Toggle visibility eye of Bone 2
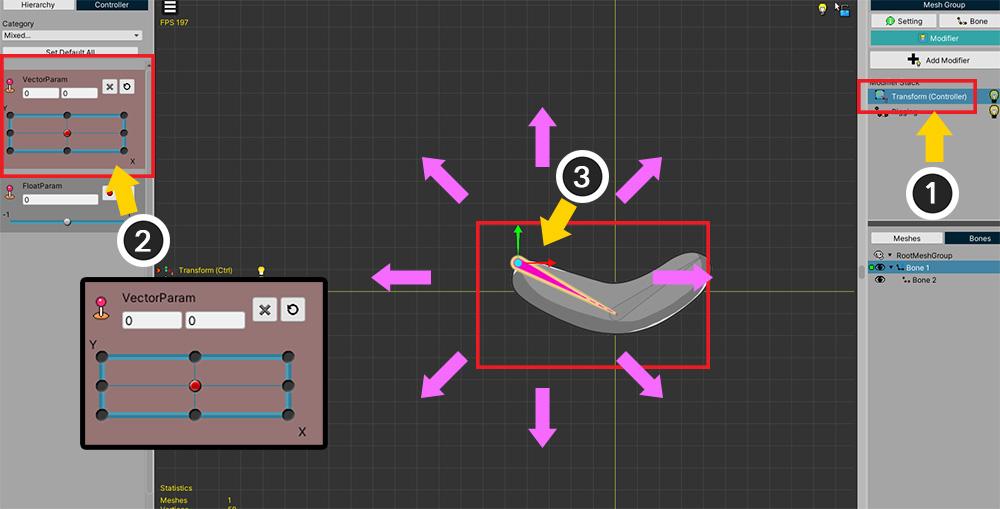The width and height of the screenshot is (1000, 509). coord(880,280)
